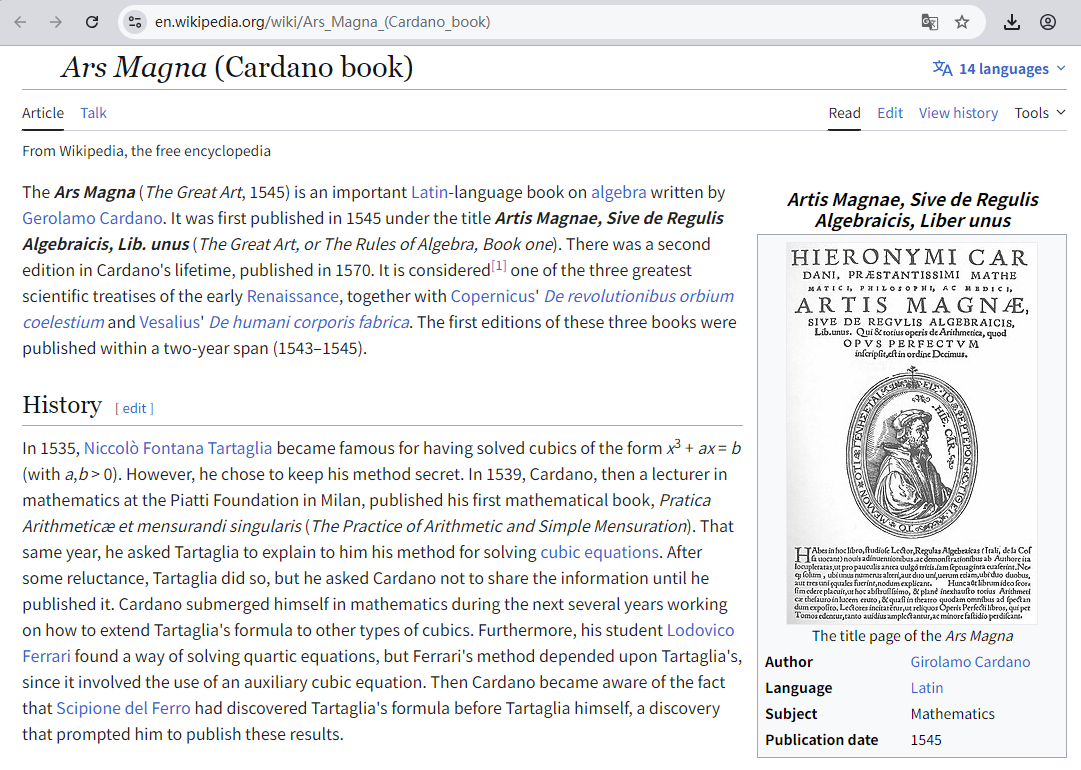Open site information icon in address bar

coord(135,22)
